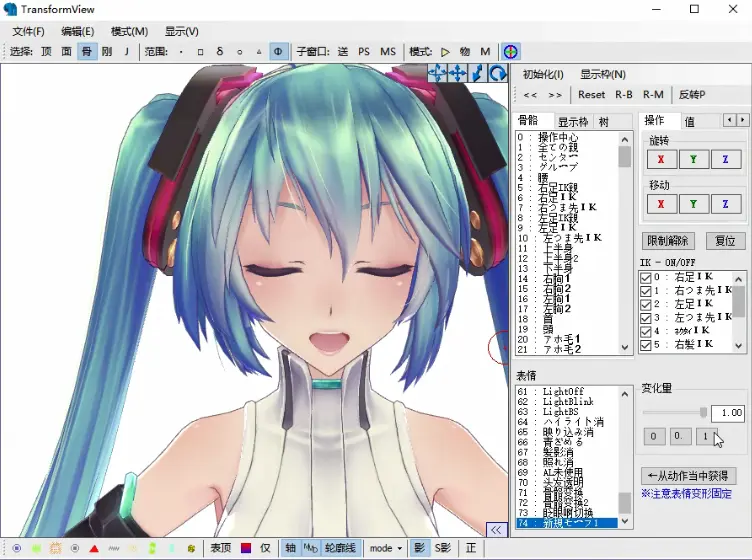Click the ←从动作当中获得 button

(688, 476)
